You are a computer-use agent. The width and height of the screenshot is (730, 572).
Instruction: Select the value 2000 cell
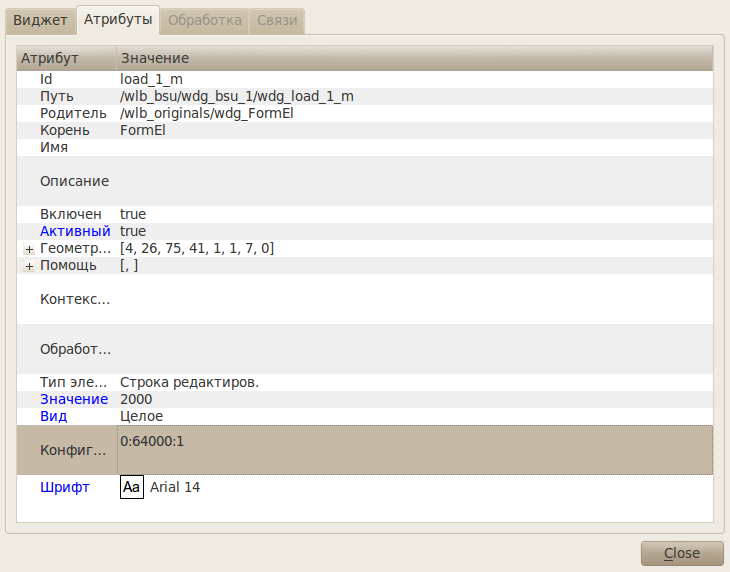tap(137, 399)
